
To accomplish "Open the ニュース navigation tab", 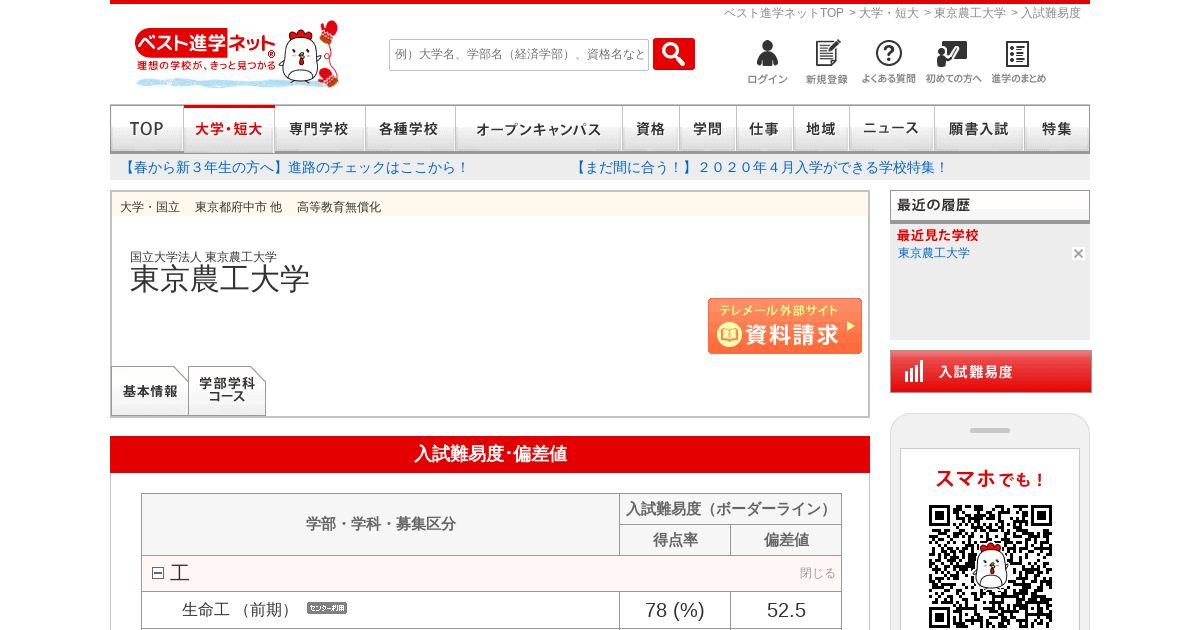I will [x=892, y=129].
